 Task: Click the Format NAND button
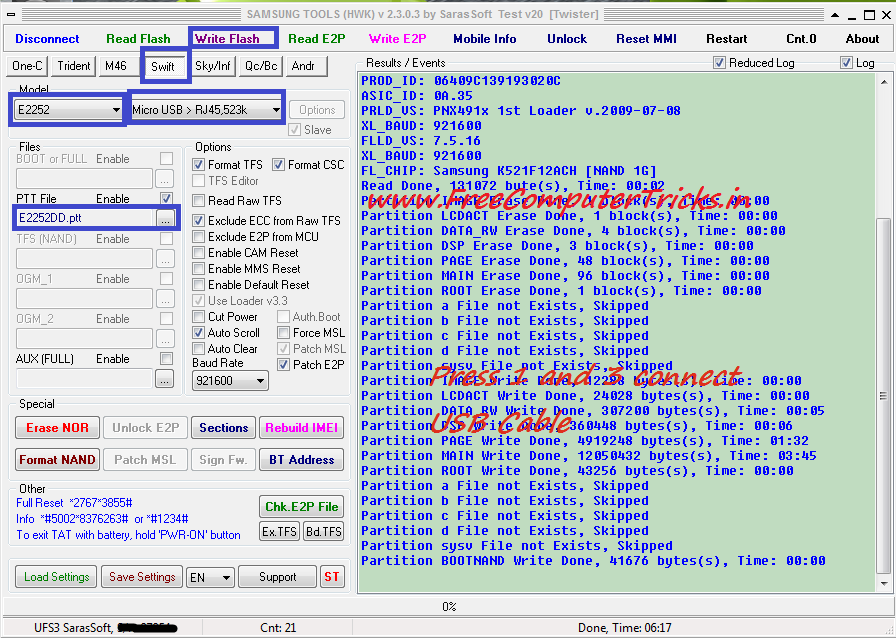[x=57, y=460]
